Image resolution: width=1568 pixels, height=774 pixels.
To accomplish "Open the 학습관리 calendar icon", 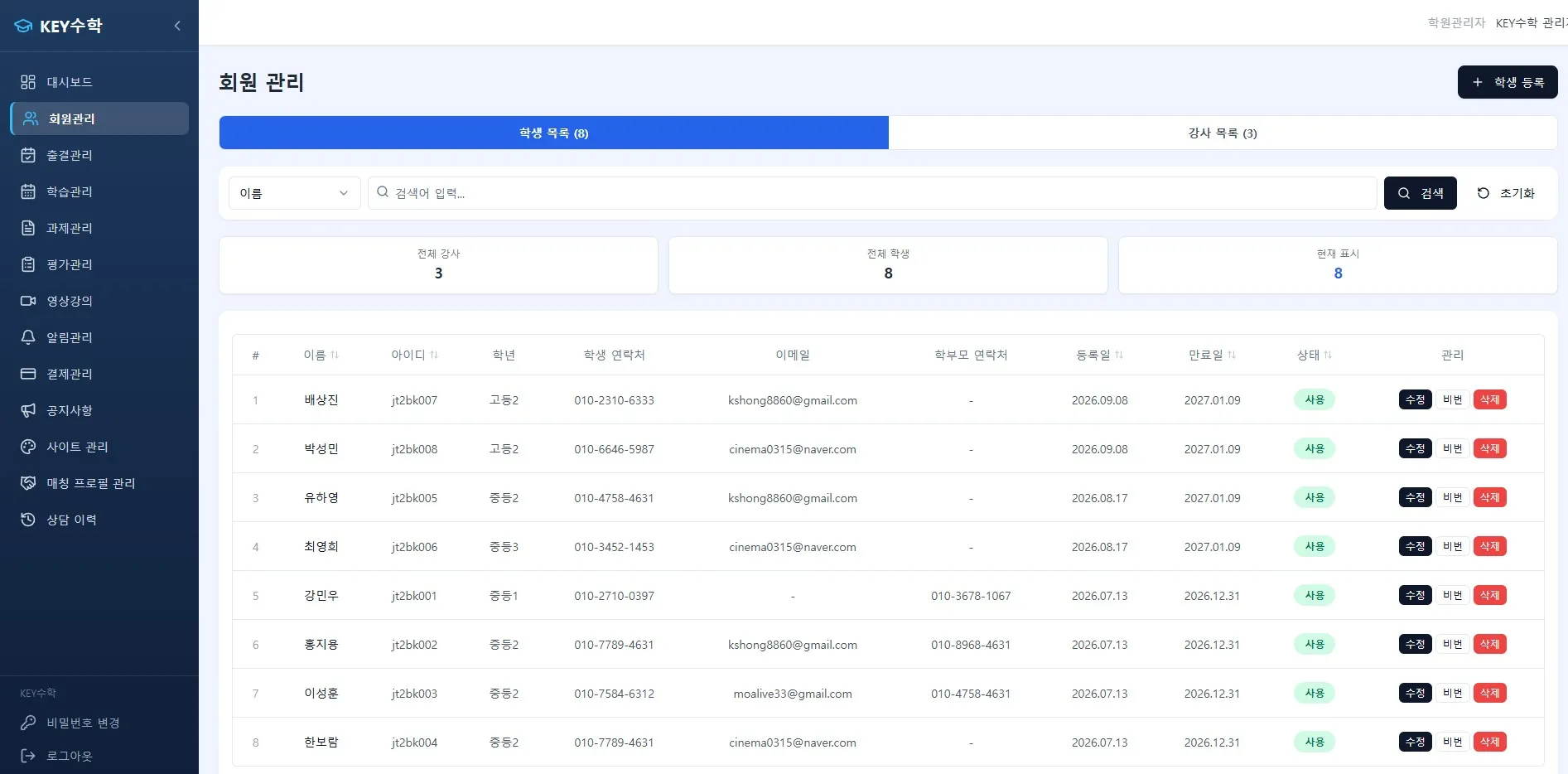I will (28, 191).
